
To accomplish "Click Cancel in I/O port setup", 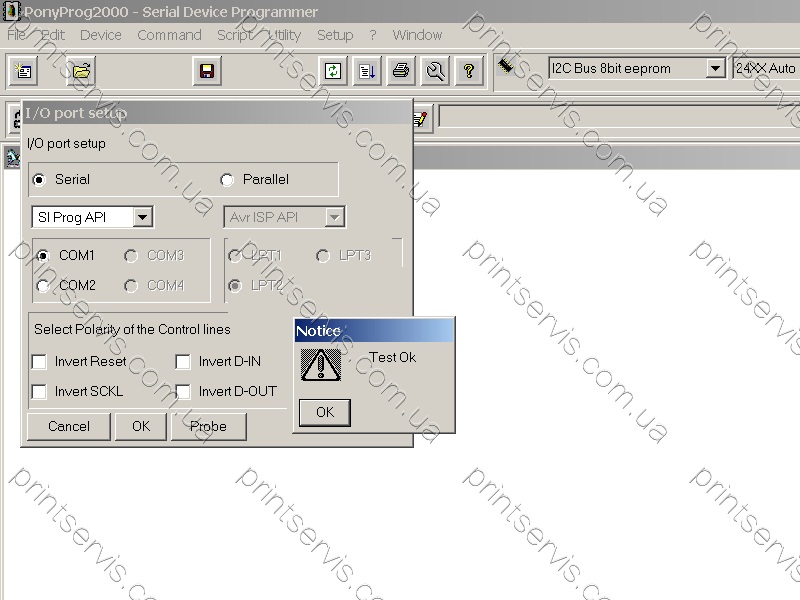I will click(69, 427).
